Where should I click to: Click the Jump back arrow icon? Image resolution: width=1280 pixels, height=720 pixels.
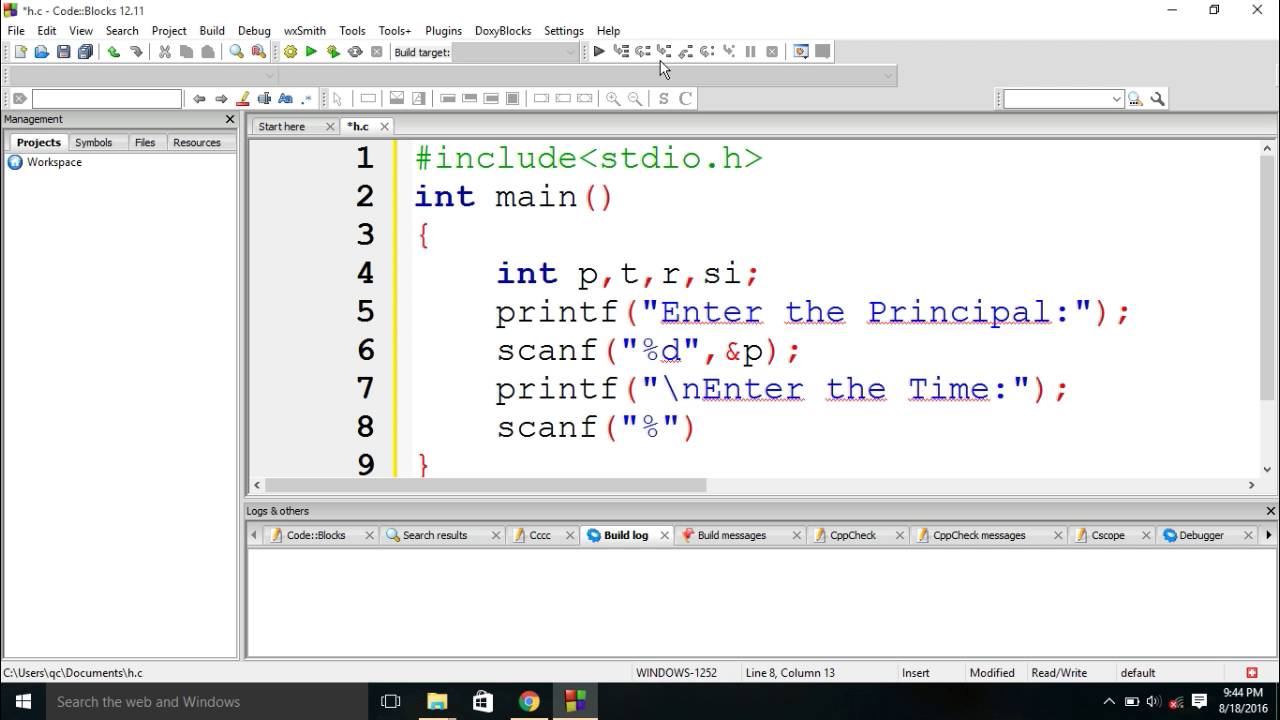pos(199,99)
